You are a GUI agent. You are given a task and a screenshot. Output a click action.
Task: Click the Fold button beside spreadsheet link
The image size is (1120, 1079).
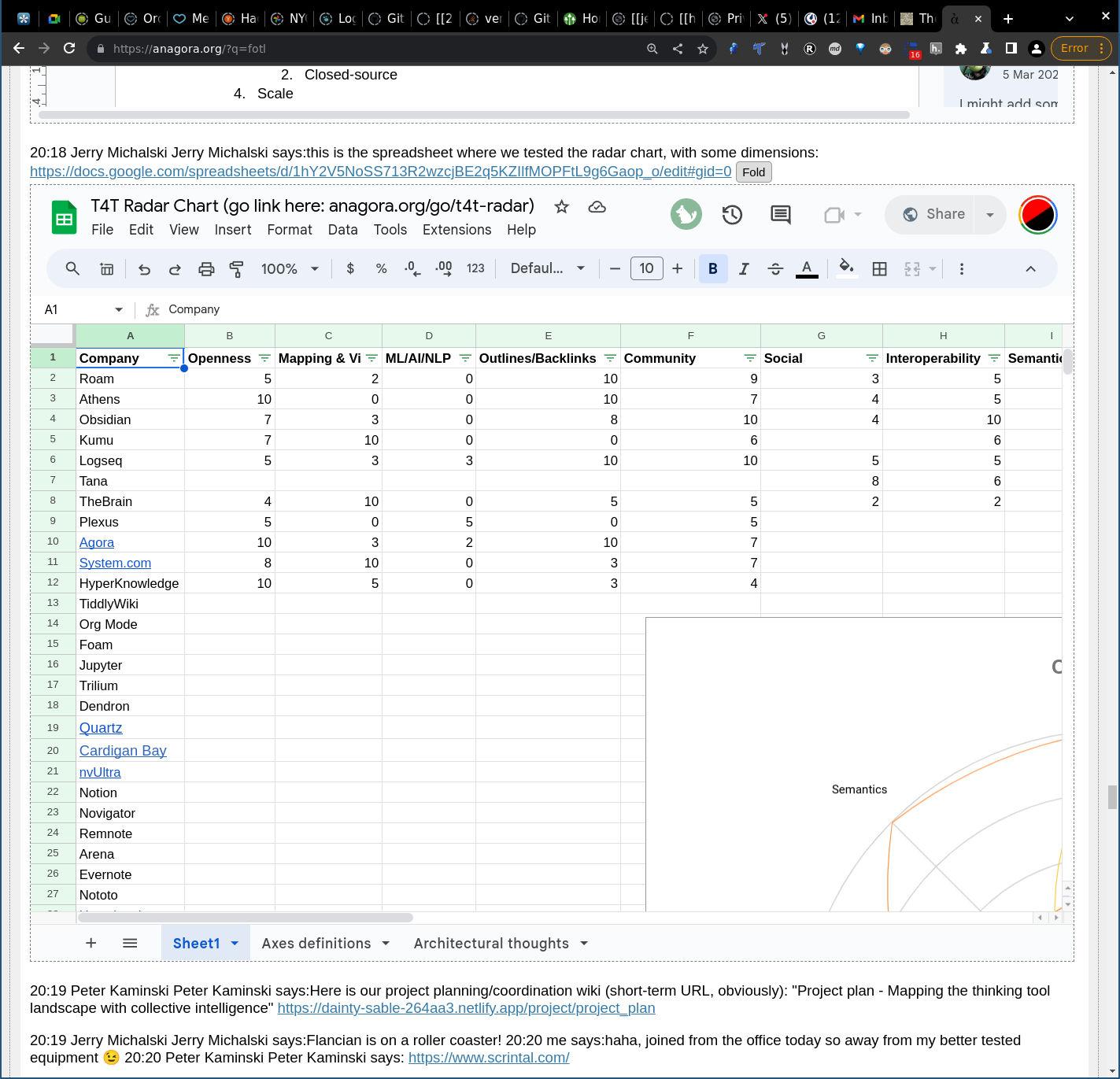coord(753,172)
